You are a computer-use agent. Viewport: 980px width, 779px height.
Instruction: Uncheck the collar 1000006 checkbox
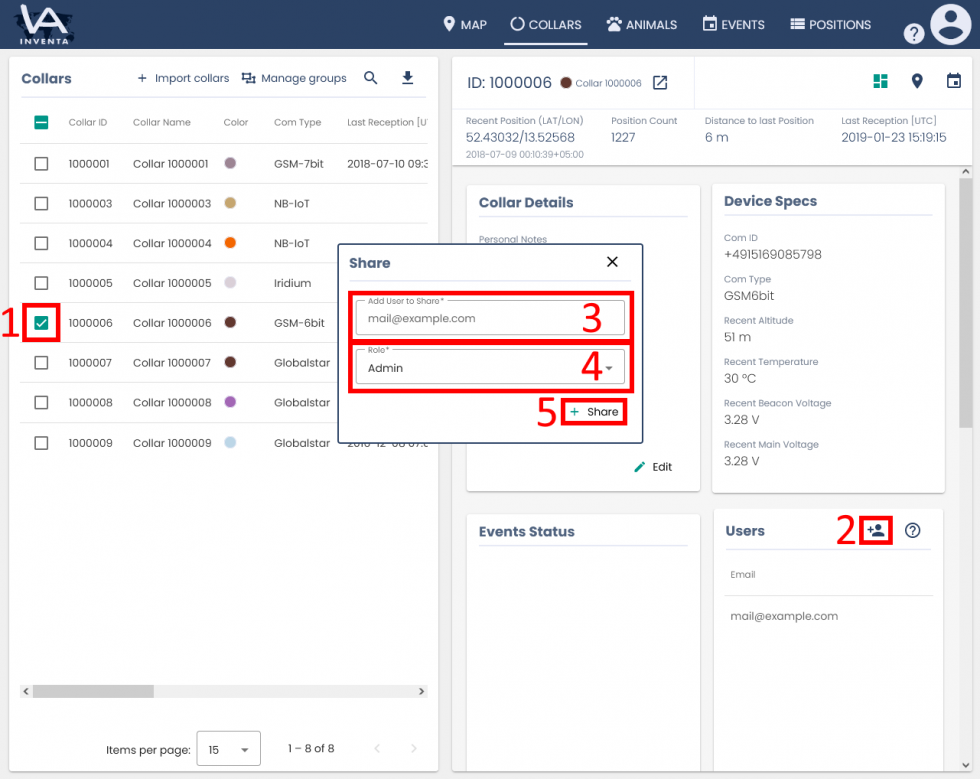pyautogui.click(x=41, y=322)
